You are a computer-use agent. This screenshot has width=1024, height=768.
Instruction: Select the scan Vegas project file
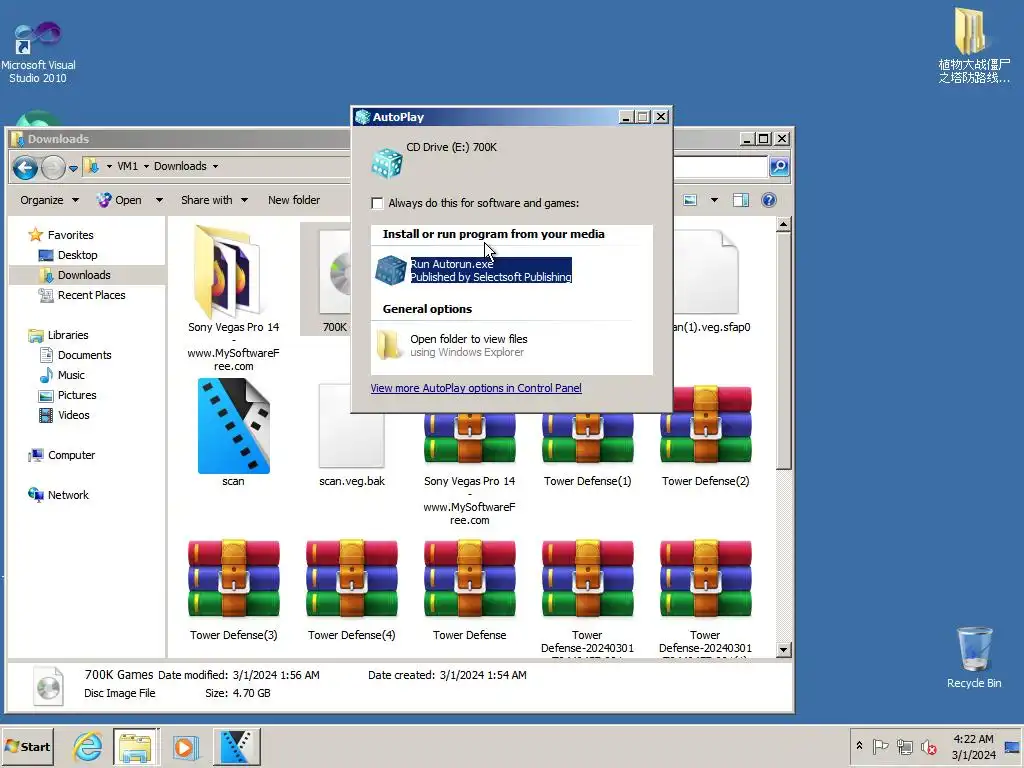click(x=233, y=432)
